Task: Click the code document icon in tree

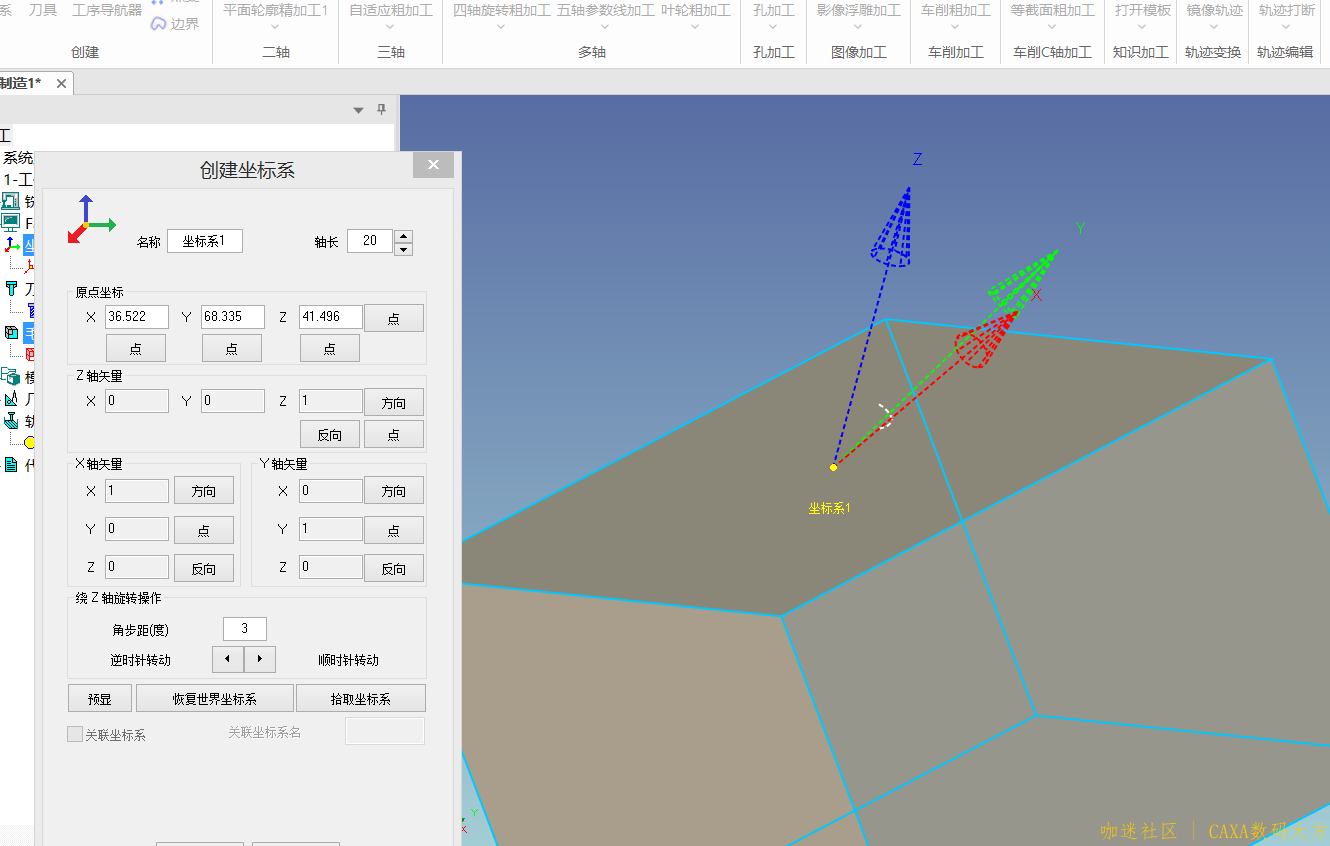Action: tap(11, 464)
